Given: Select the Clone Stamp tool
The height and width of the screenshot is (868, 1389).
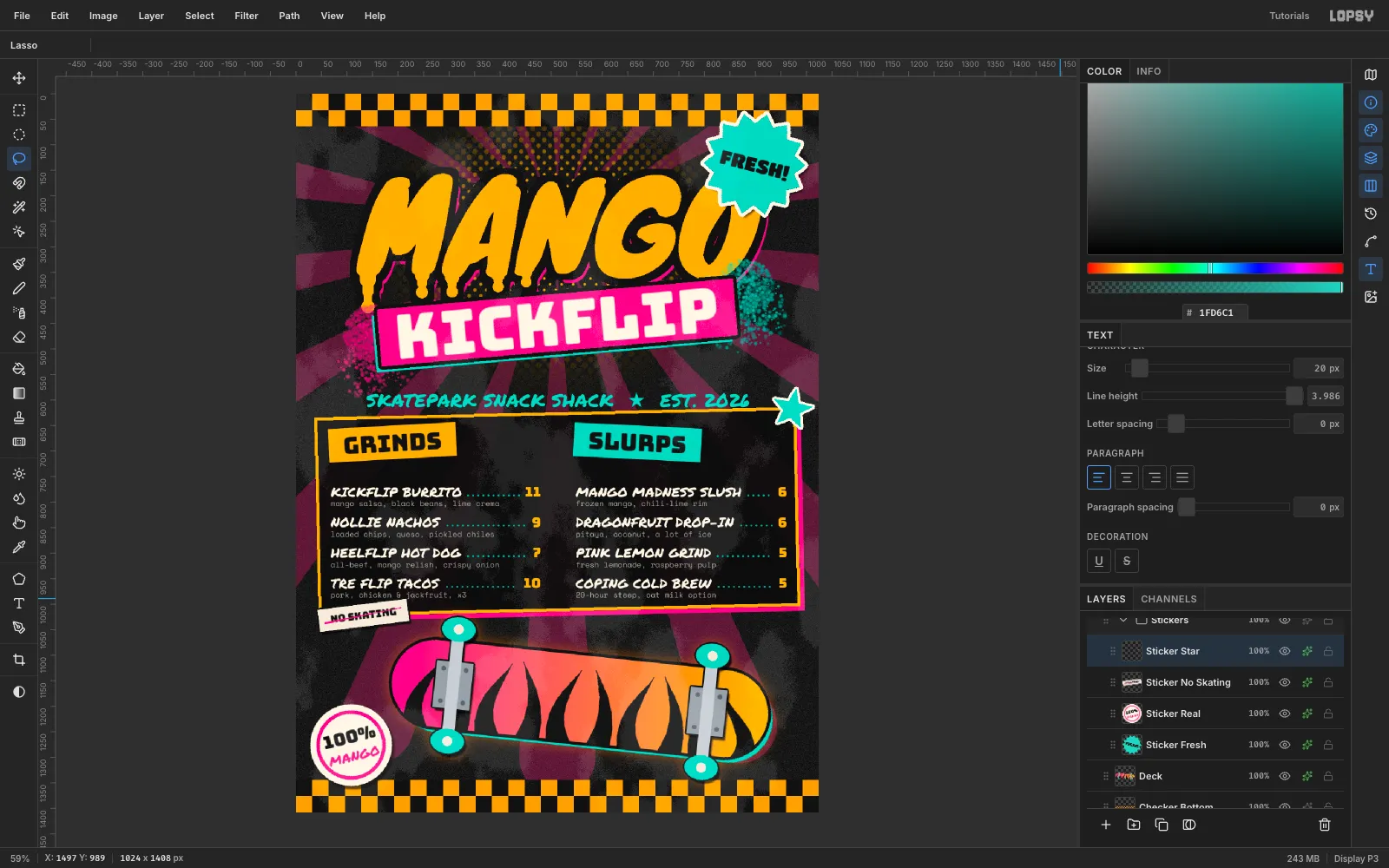Looking at the screenshot, I should (x=19, y=418).
